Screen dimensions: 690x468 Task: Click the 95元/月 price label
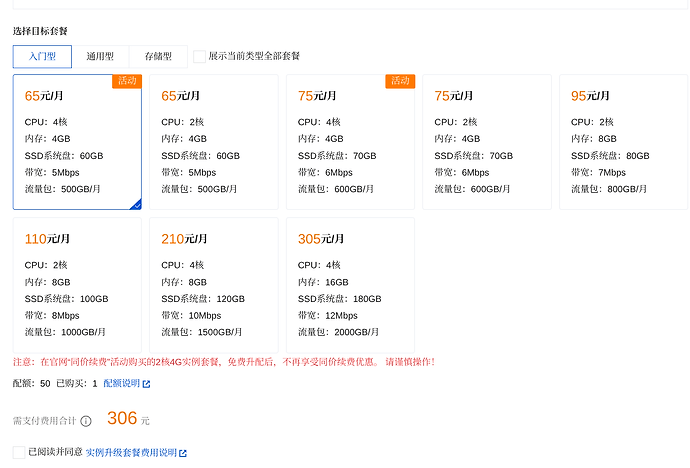[590, 96]
